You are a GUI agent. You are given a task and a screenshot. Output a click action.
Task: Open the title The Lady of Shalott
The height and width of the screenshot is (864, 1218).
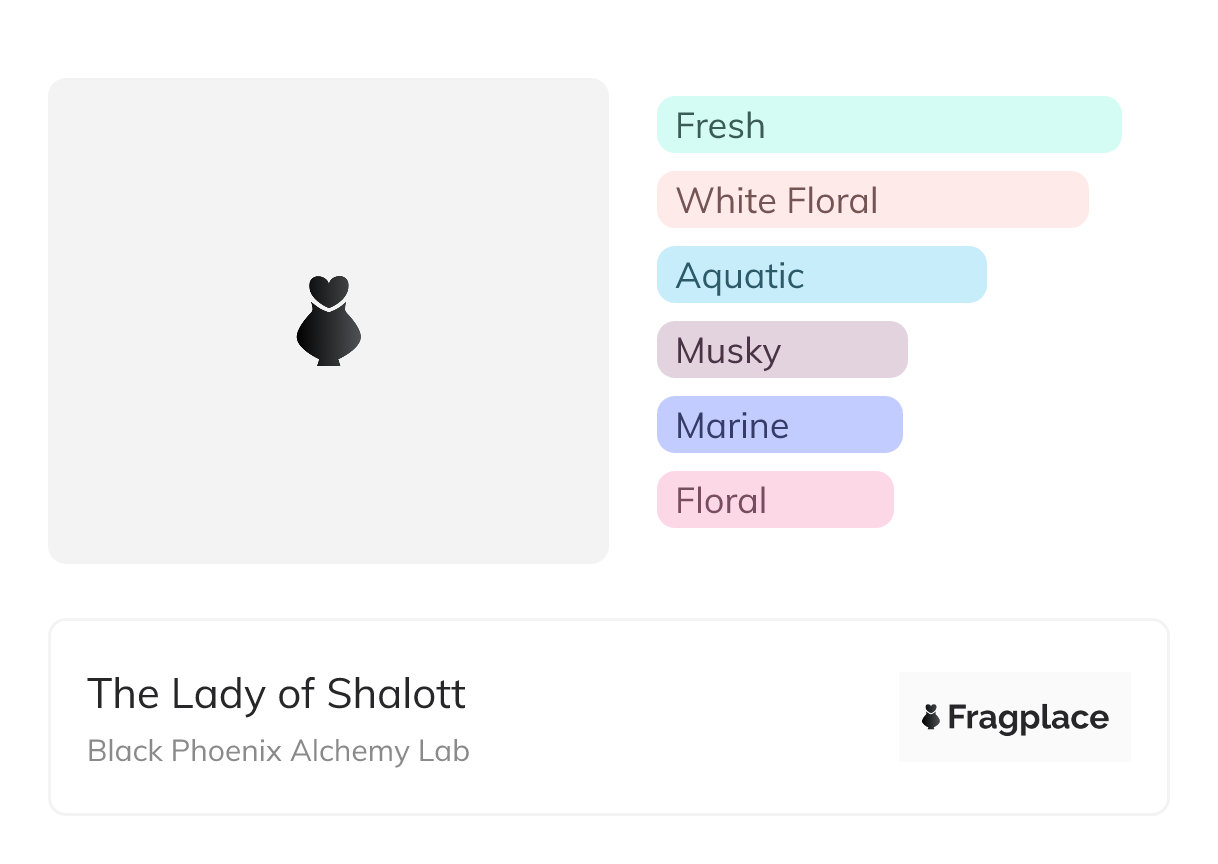click(x=276, y=694)
